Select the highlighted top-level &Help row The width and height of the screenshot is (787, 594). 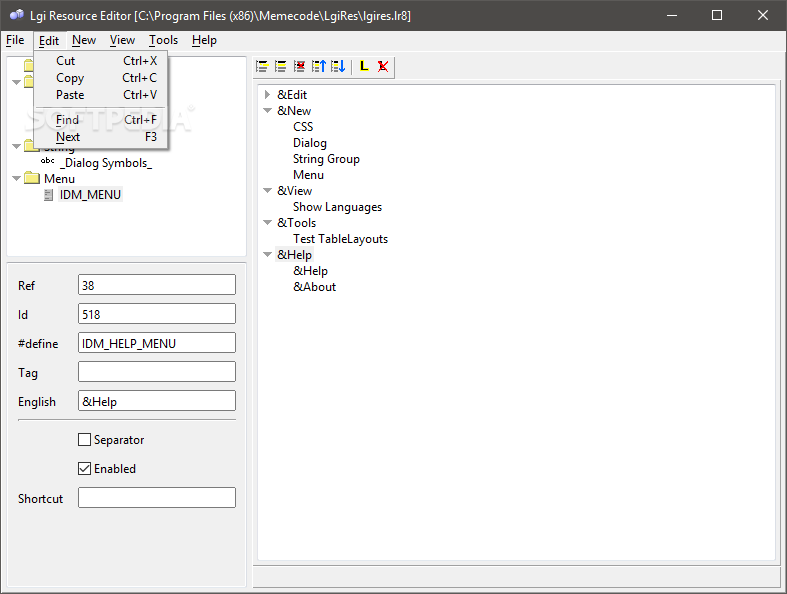point(295,255)
